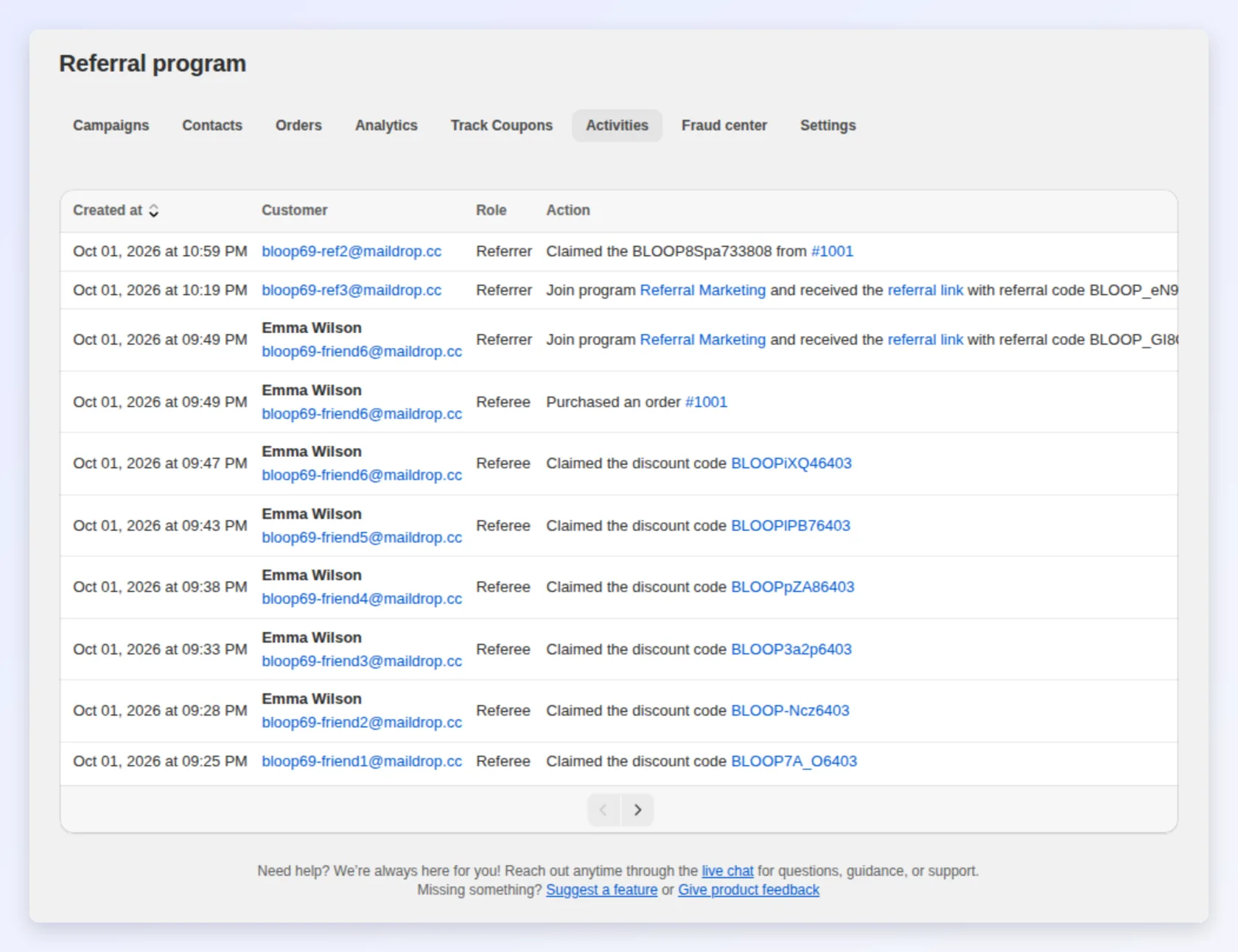
Task: Click the Give product feedback link
Action: pos(749,890)
